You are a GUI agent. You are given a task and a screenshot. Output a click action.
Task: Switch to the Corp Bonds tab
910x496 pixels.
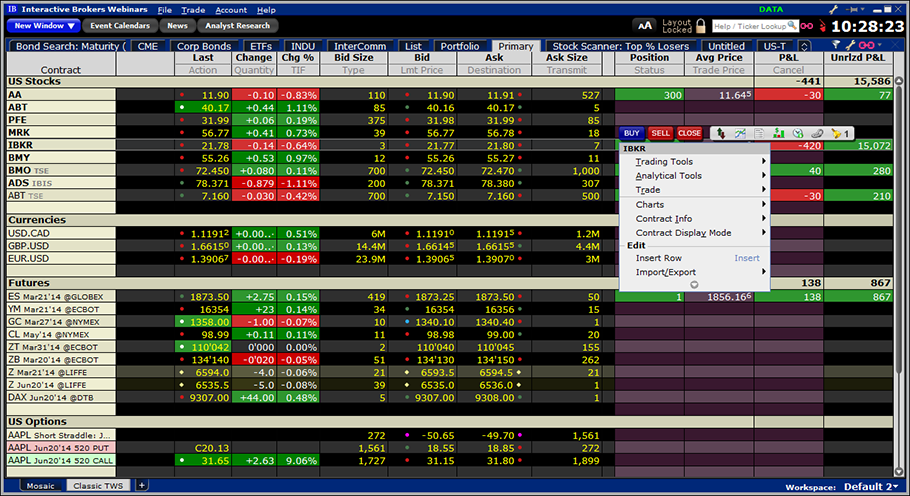point(204,46)
